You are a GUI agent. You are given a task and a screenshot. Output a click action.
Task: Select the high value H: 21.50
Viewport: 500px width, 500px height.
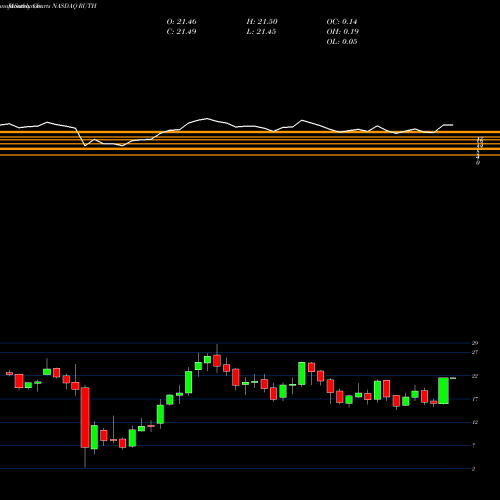click(262, 22)
